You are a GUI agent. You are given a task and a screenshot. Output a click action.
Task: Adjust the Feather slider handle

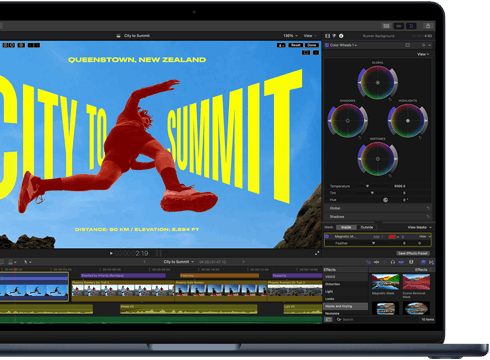coord(373,243)
